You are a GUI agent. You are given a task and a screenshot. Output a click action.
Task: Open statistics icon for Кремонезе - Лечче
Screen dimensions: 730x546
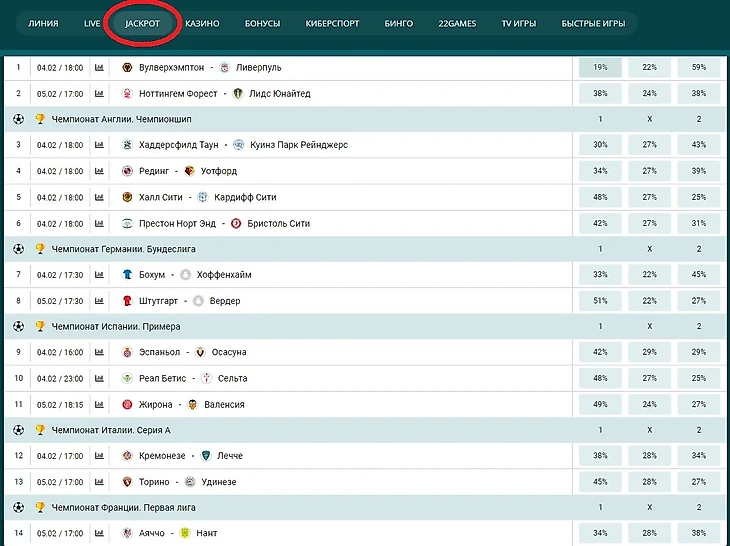tap(99, 456)
